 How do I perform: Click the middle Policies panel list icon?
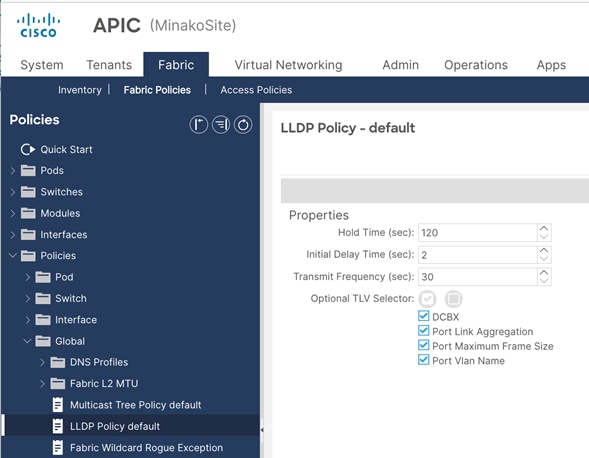click(221, 125)
